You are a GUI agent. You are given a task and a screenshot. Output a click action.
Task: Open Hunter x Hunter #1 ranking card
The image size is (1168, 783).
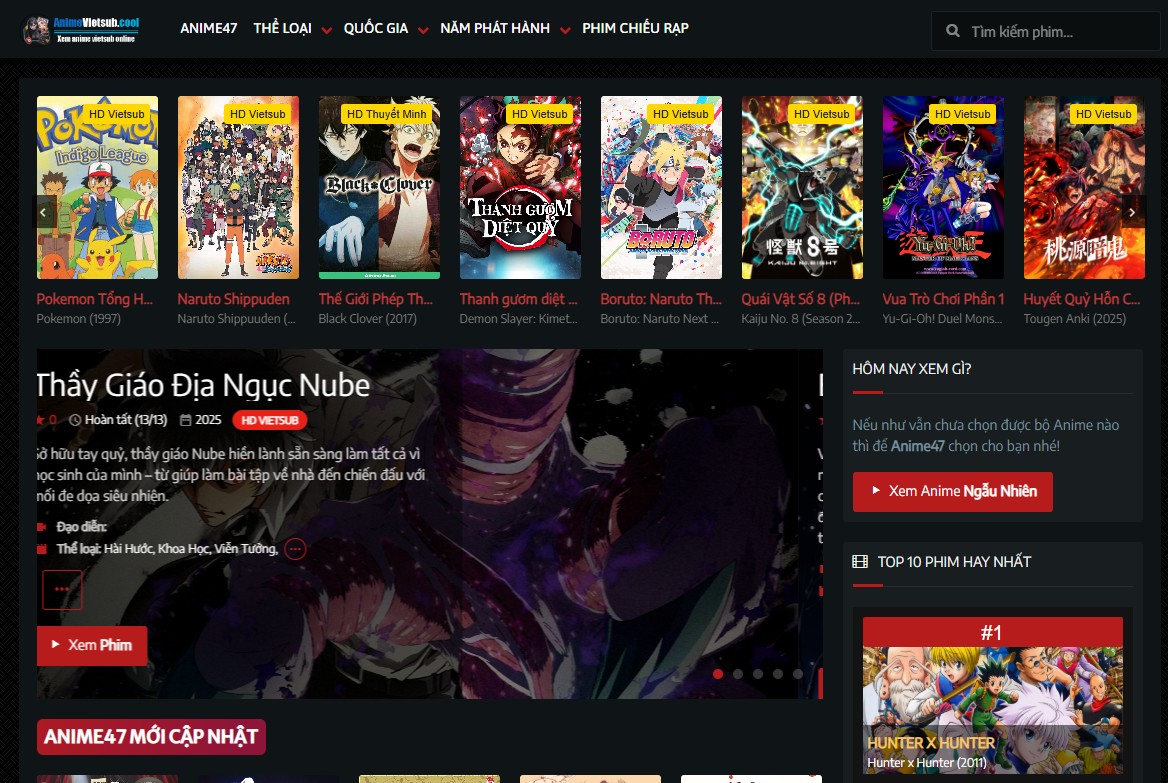[x=992, y=696]
